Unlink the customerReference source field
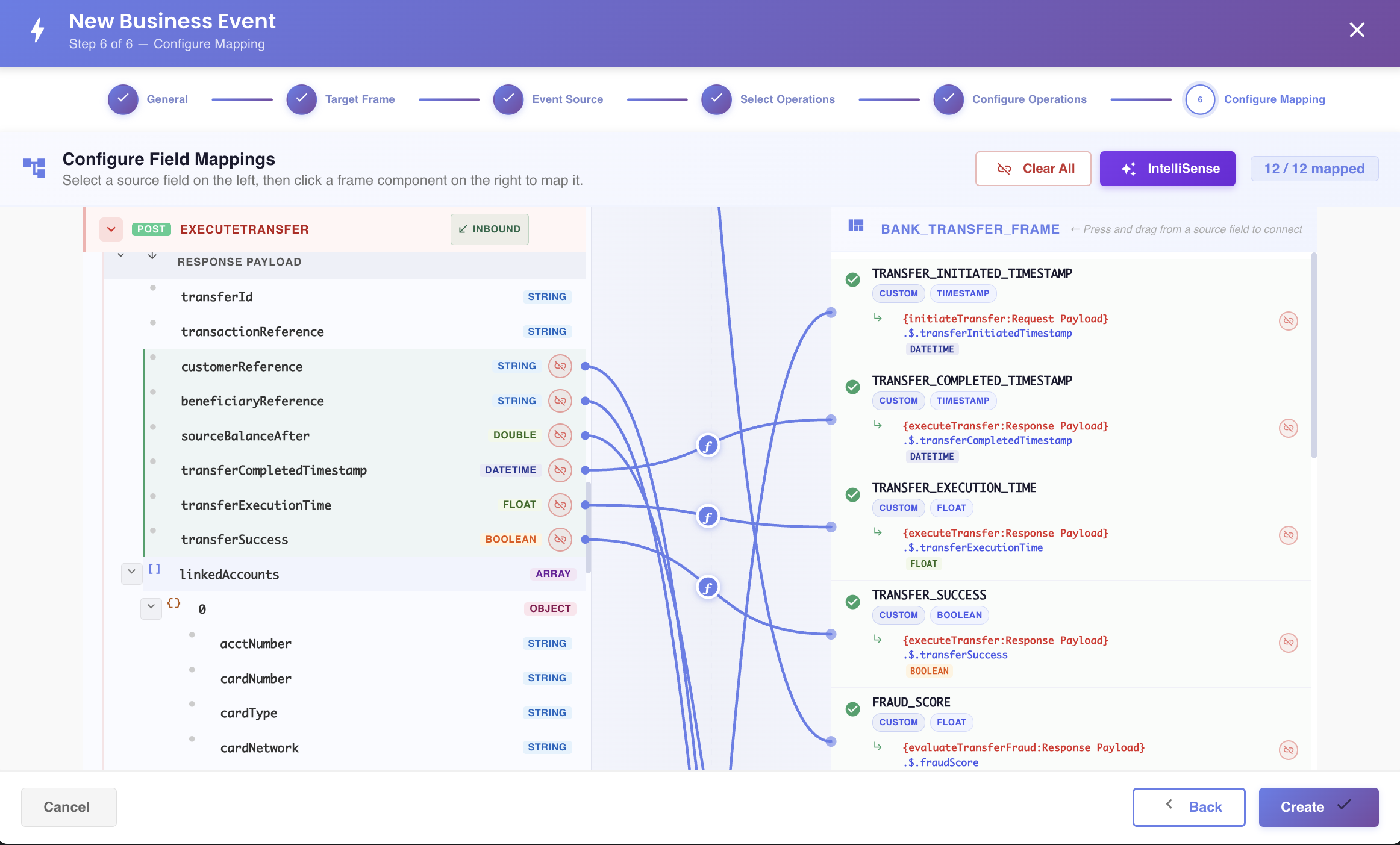Screen dimensions: 1400x845 [x=560, y=366]
